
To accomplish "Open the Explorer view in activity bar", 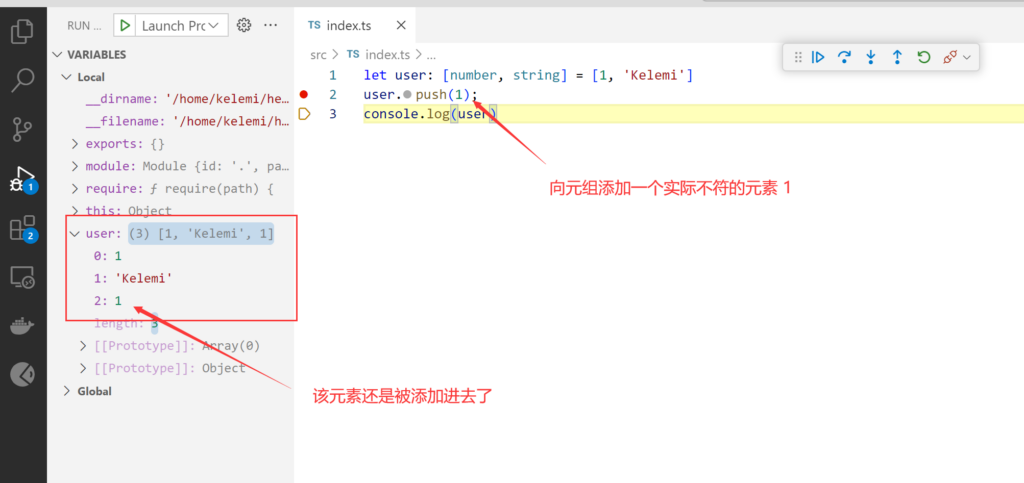I will [x=22, y=32].
